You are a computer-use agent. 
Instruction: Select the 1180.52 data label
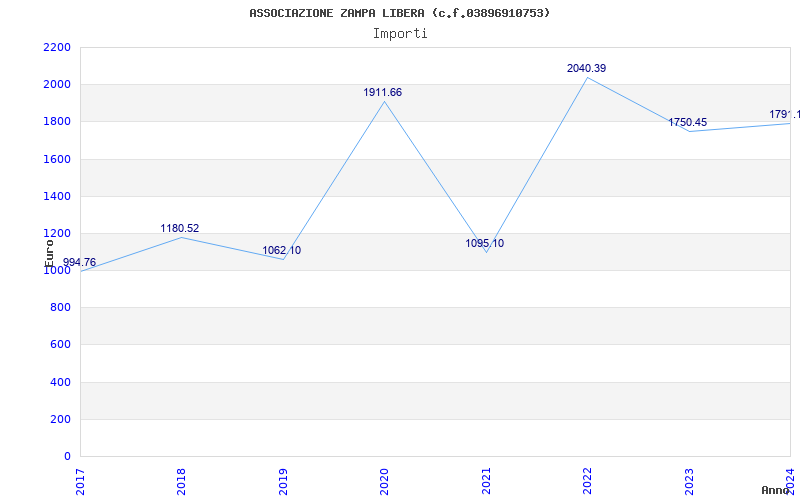pos(180,228)
